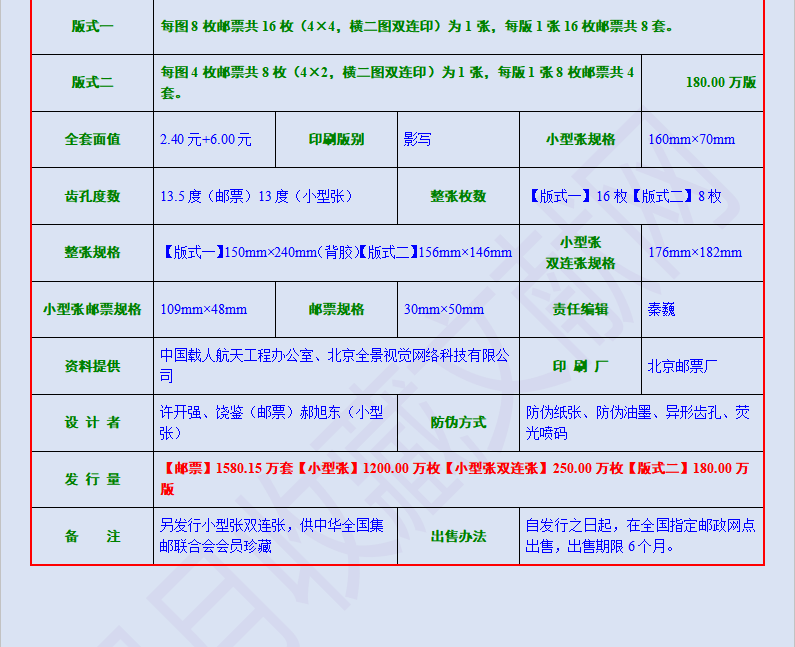The image size is (795, 647).
Task: Select the 160mm×70mm size value
Action: (691, 139)
